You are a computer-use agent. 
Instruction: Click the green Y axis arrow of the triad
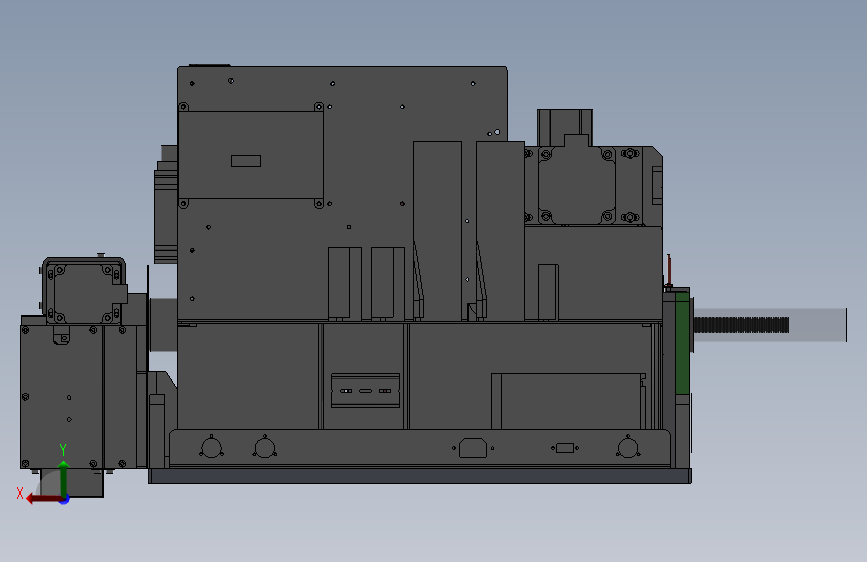click(64, 478)
